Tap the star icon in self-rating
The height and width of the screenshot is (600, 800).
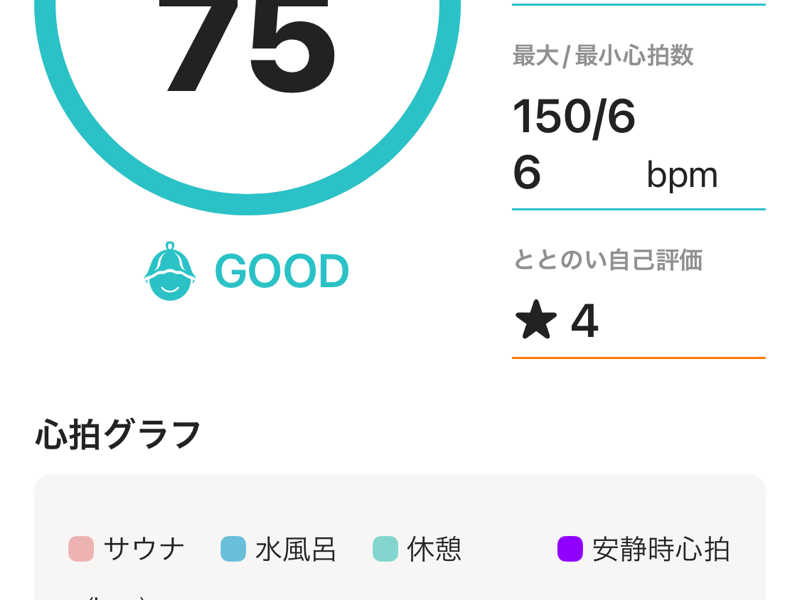coord(536,321)
